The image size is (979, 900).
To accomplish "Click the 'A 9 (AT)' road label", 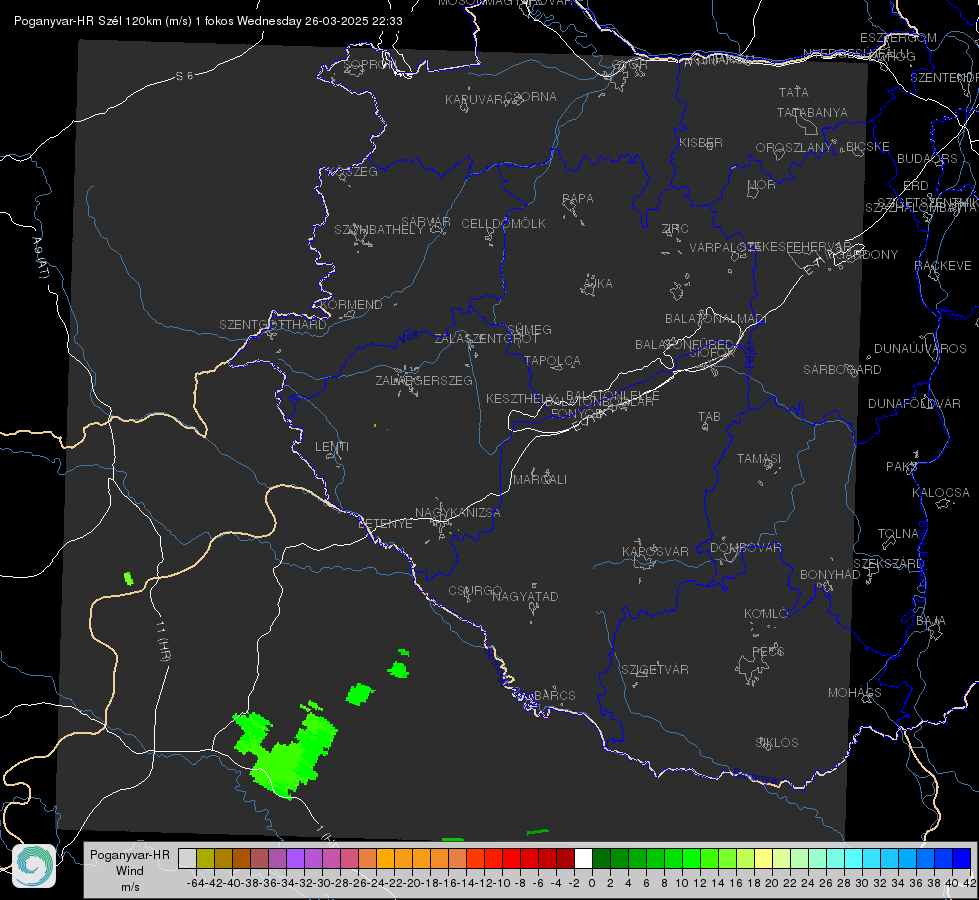I will pos(40,257).
